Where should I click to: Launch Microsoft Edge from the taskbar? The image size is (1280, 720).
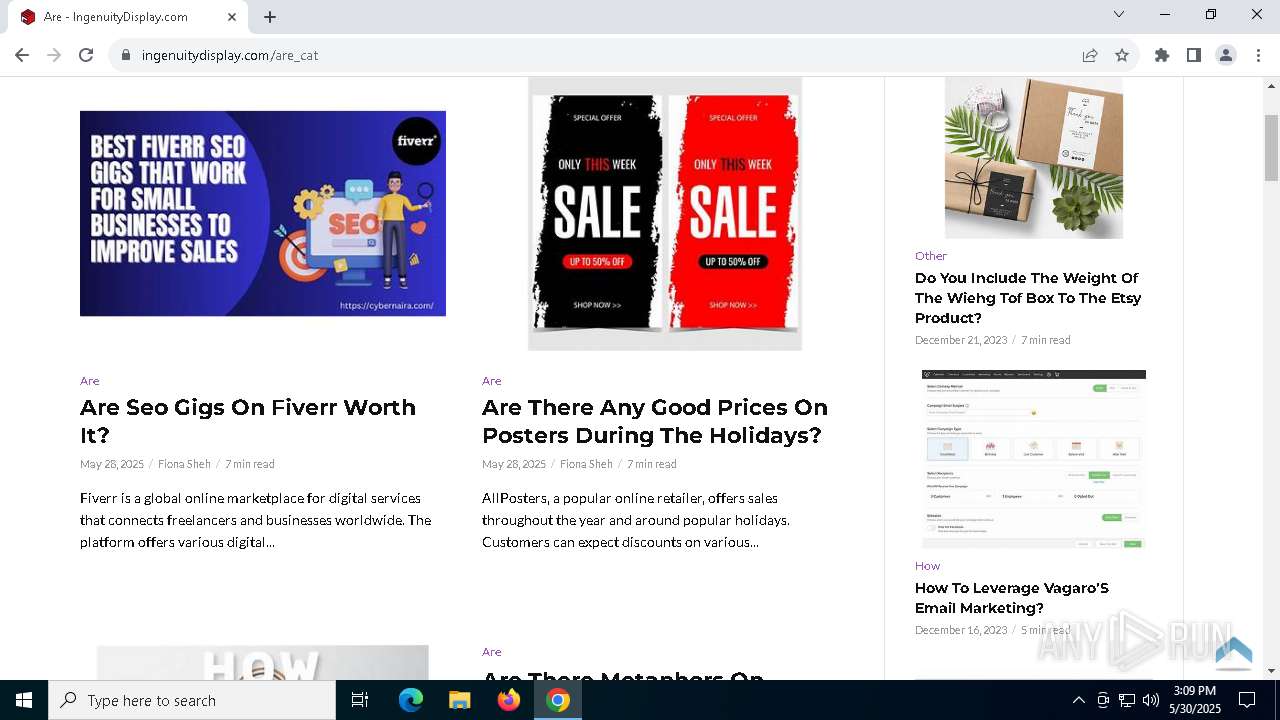(x=411, y=700)
